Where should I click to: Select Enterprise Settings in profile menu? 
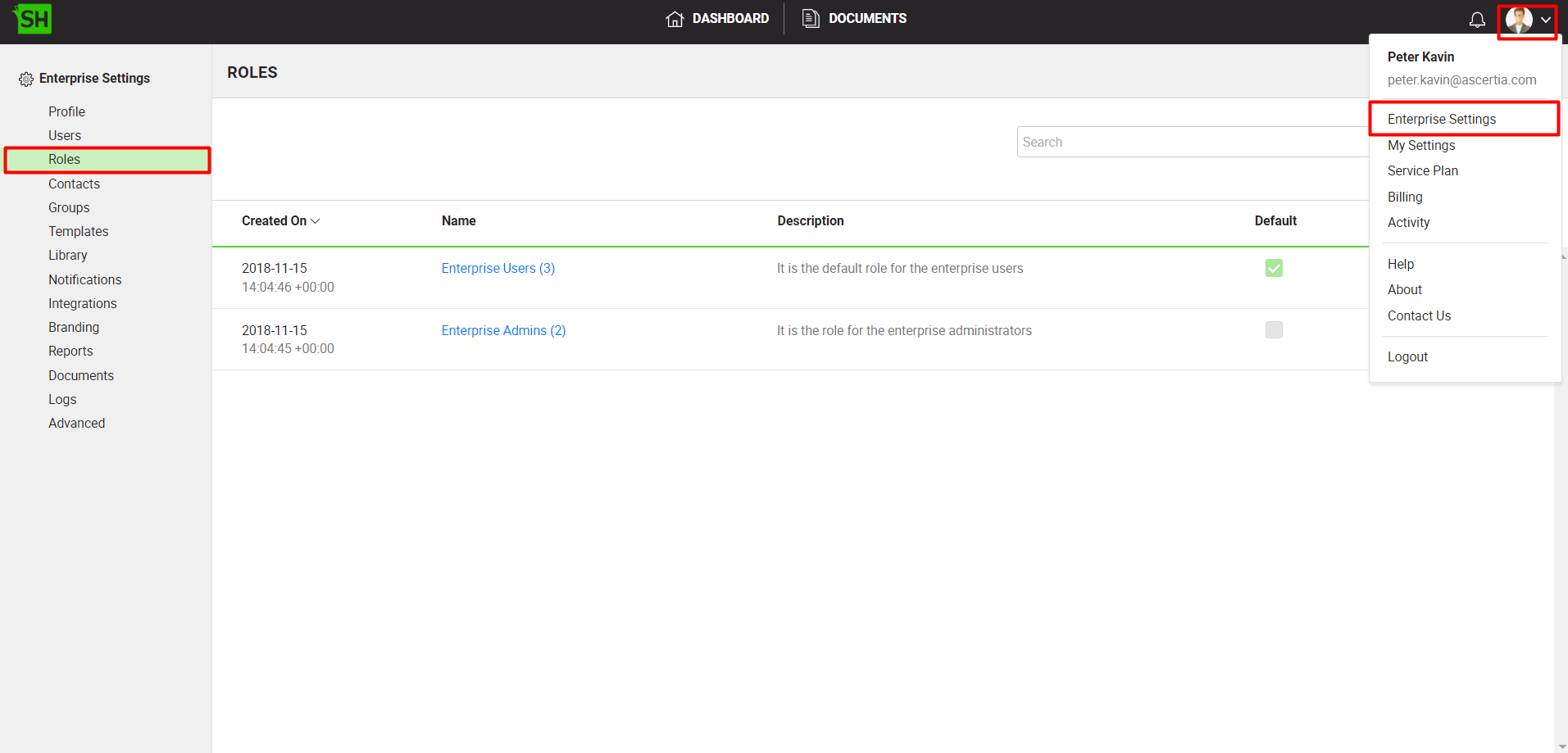pos(1441,120)
